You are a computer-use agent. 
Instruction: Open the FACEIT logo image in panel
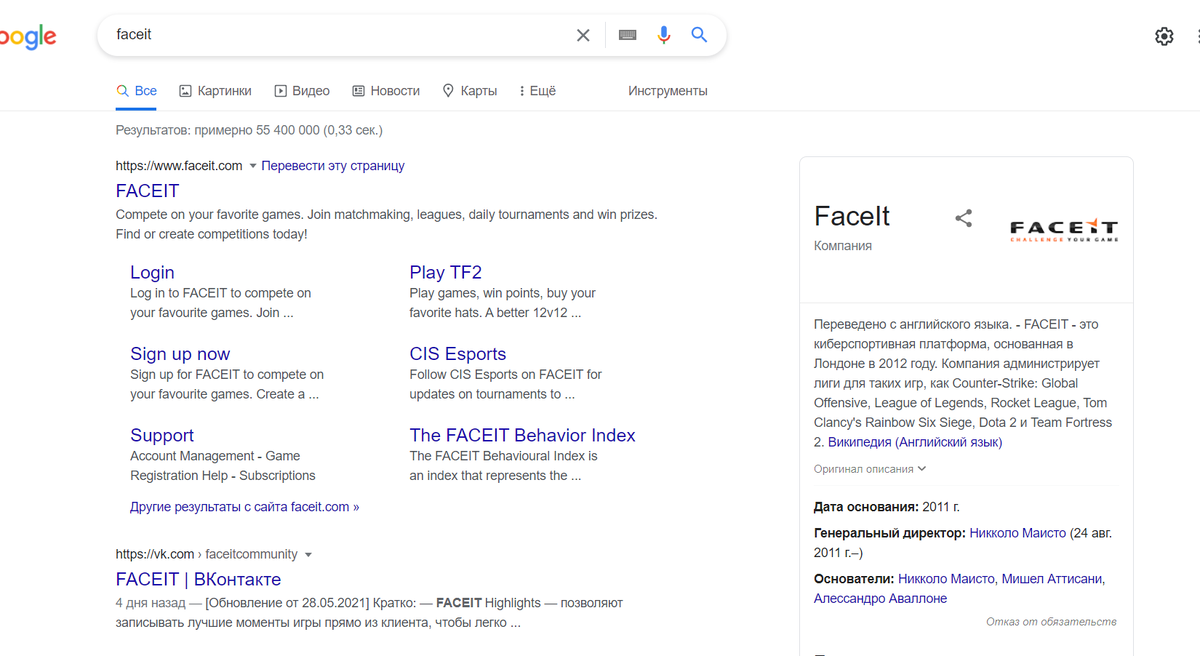[x=1064, y=230]
